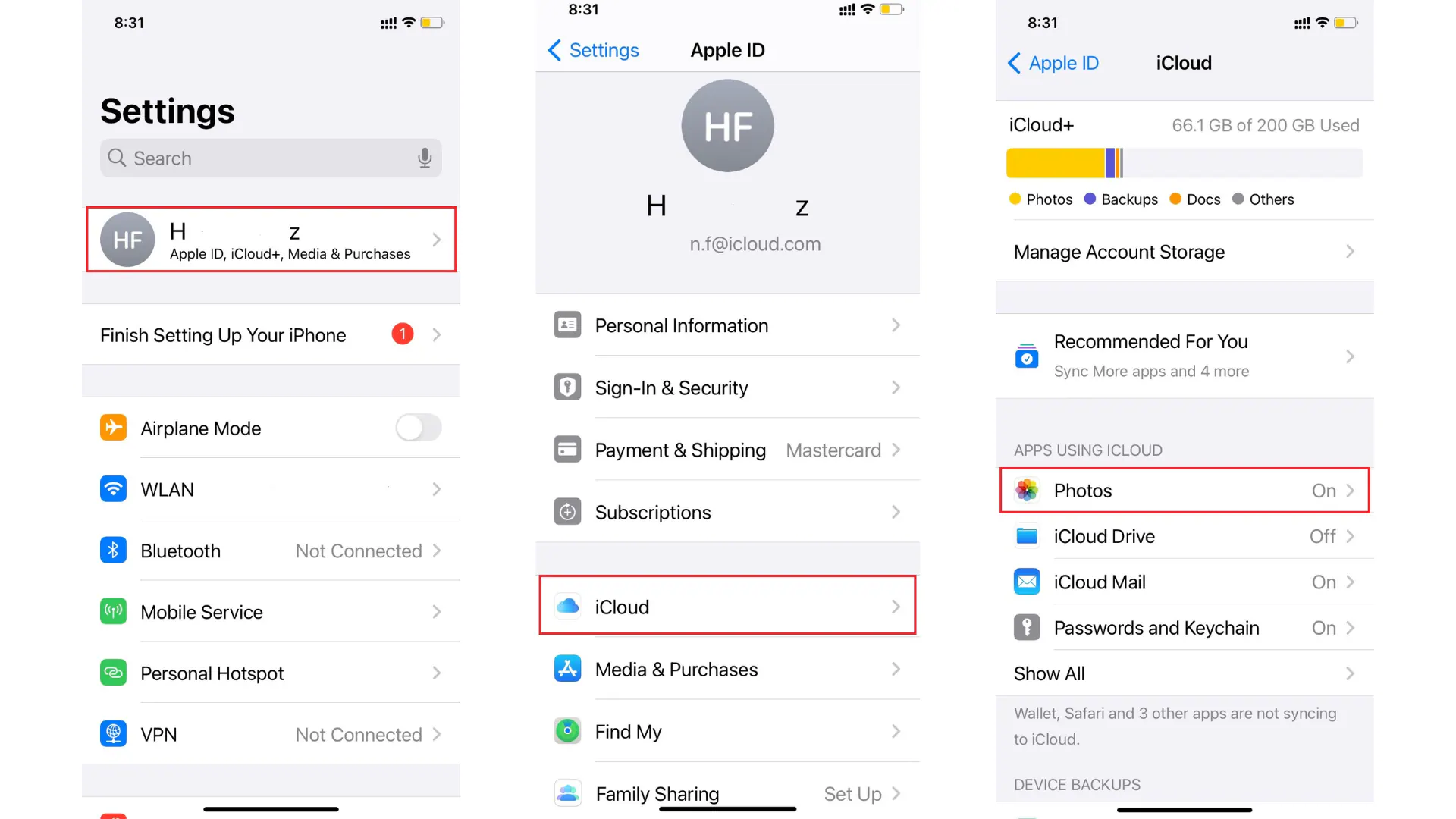Image resolution: width=1456 pixels, height=819 pixels.
Task: Click Search bar in Settings
Action: [270, 158]
